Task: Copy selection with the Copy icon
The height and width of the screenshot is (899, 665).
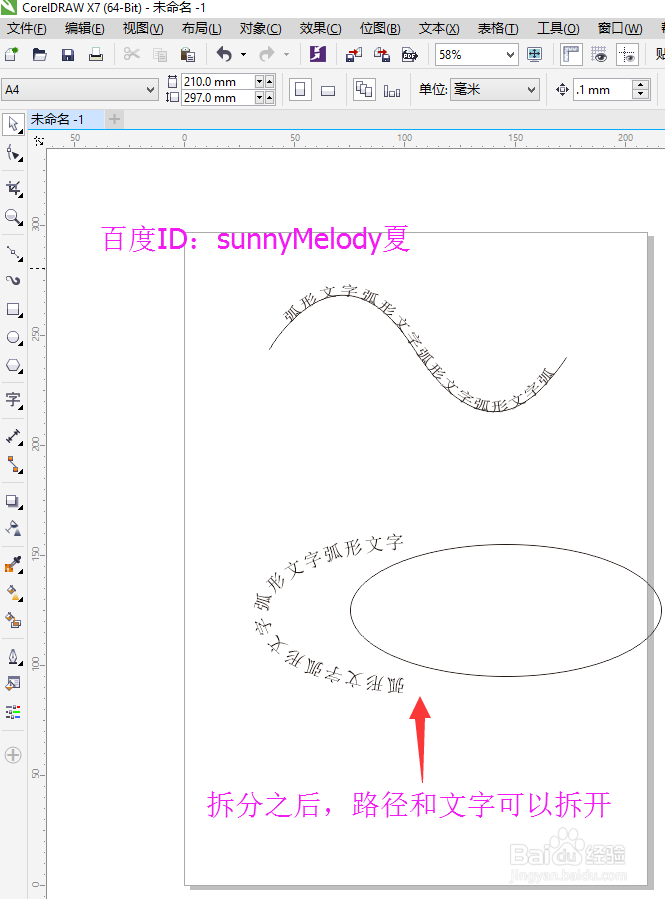Action: pyautogui.click(x=160, y=55)
